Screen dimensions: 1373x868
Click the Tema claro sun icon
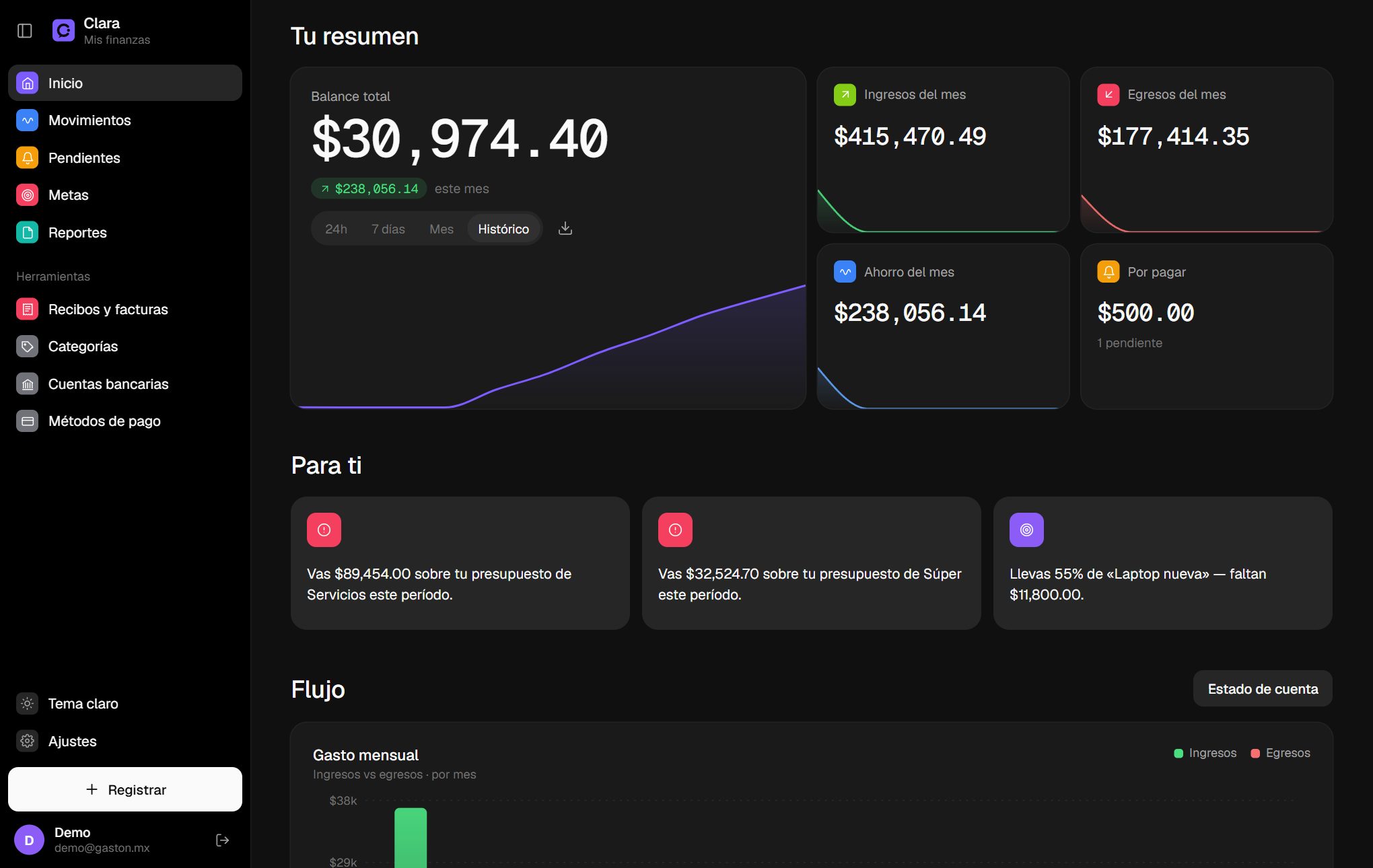point(28,704)
